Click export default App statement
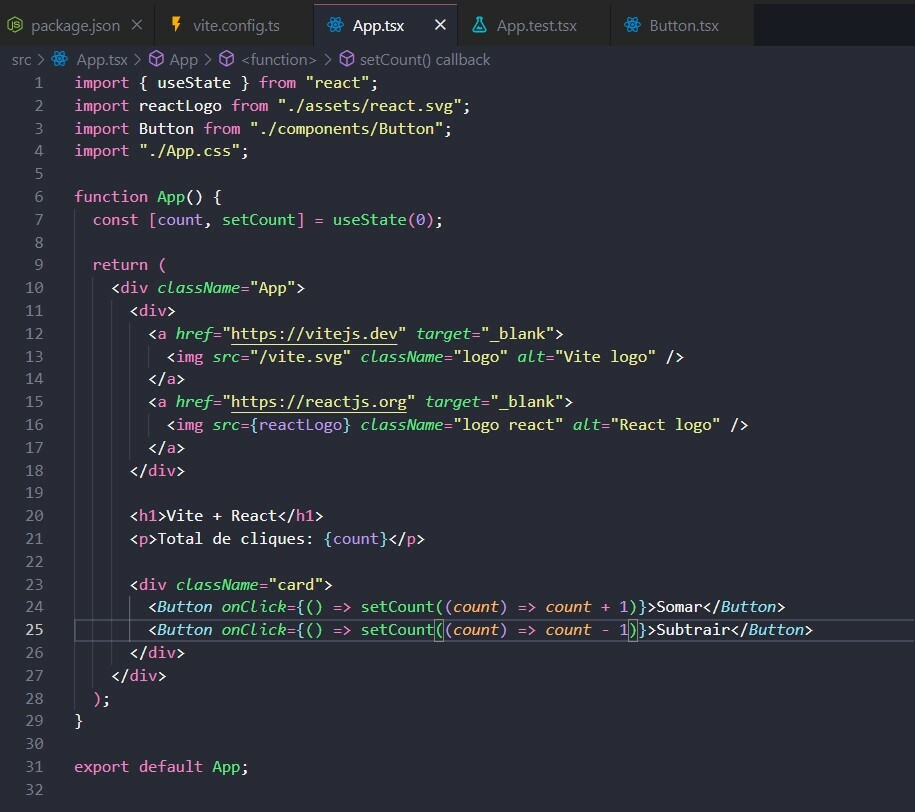 pos(161,767)
